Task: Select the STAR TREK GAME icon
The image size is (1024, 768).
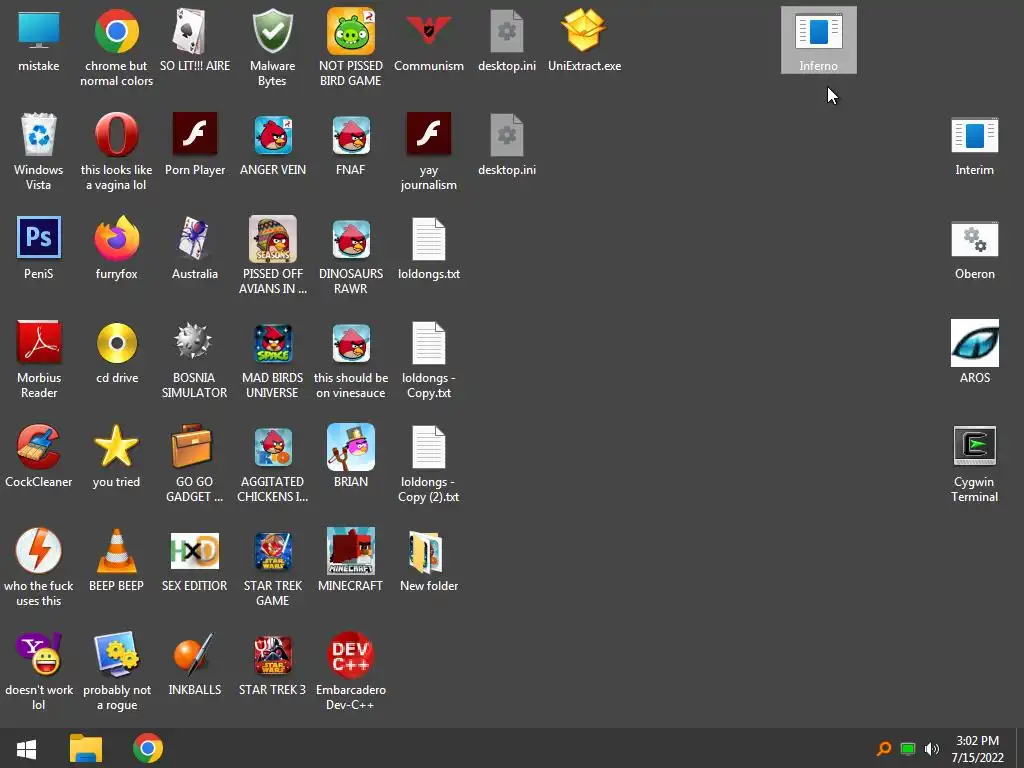Action: (x=272, y=551)
